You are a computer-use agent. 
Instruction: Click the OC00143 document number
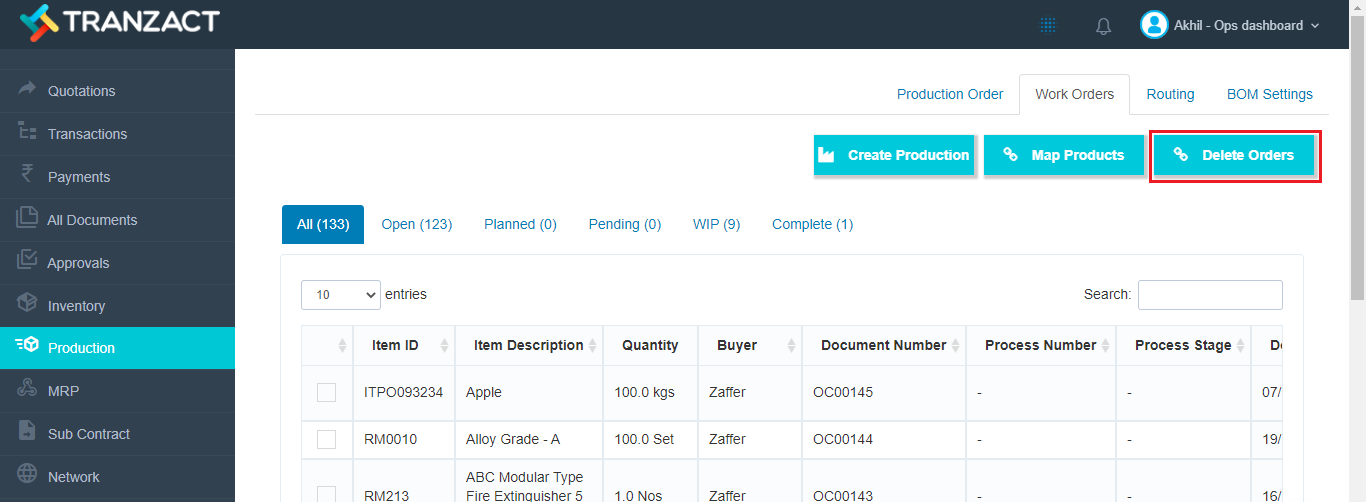pyautogui.click(x=843, y=495)
